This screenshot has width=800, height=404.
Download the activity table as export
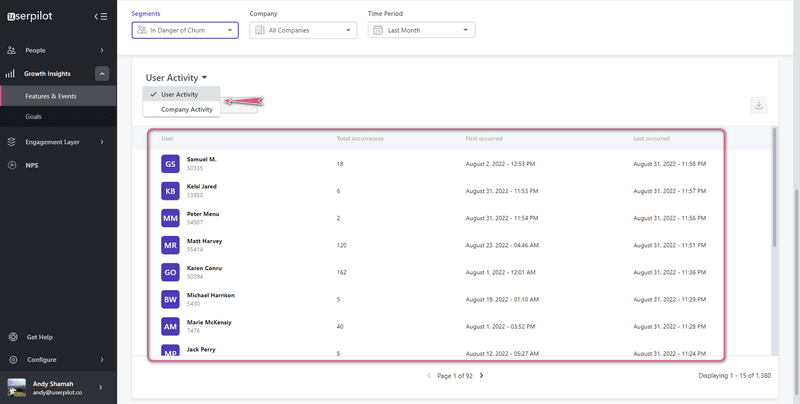click(758, 105)
